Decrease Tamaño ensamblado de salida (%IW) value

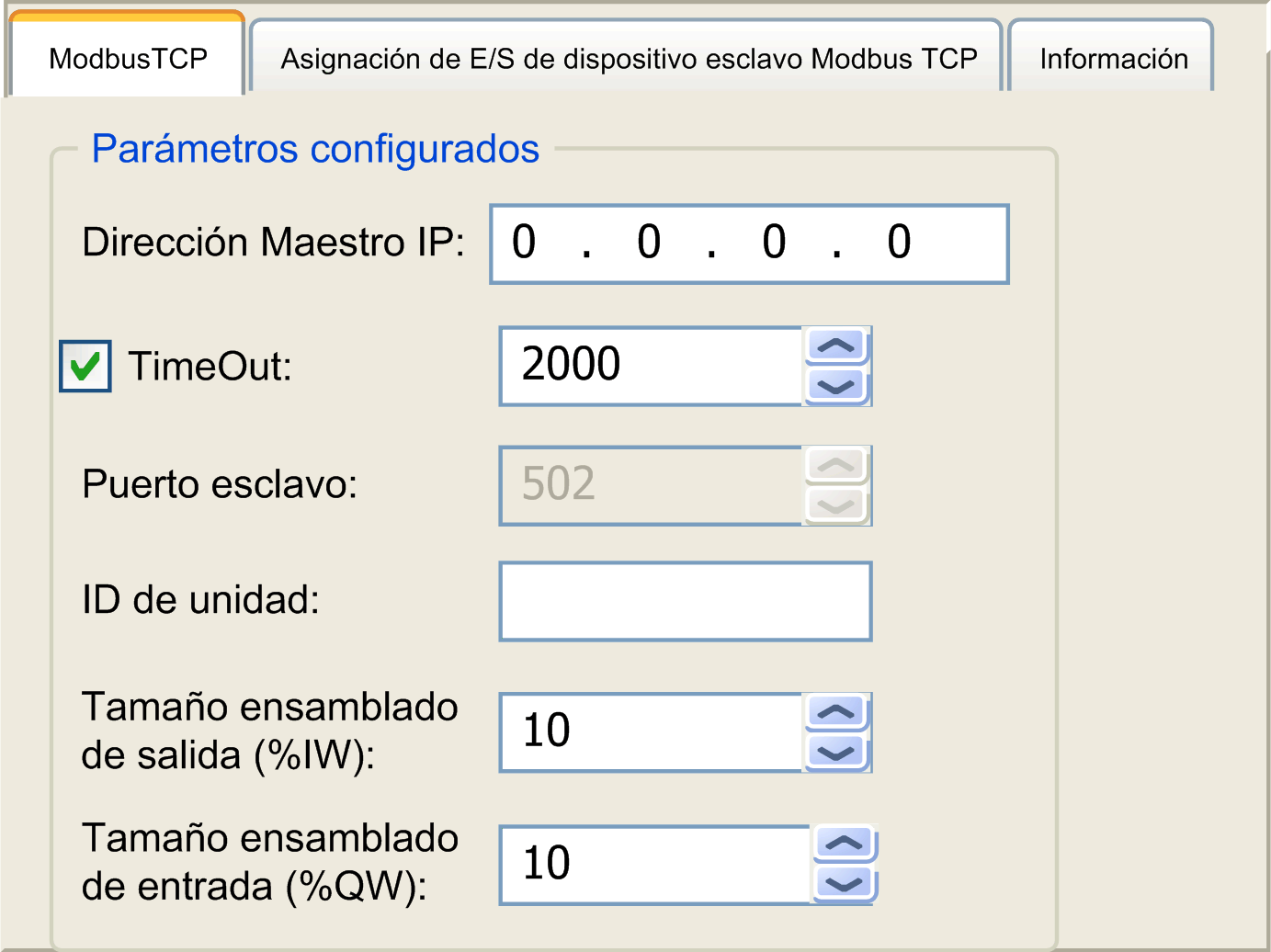pos(836,753)
